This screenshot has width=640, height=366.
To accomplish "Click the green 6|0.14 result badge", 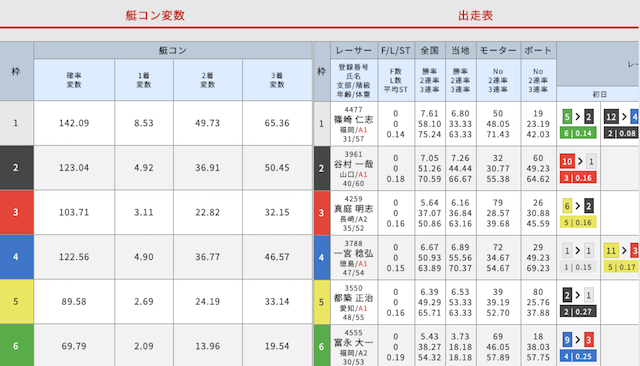I will point(578,133).
